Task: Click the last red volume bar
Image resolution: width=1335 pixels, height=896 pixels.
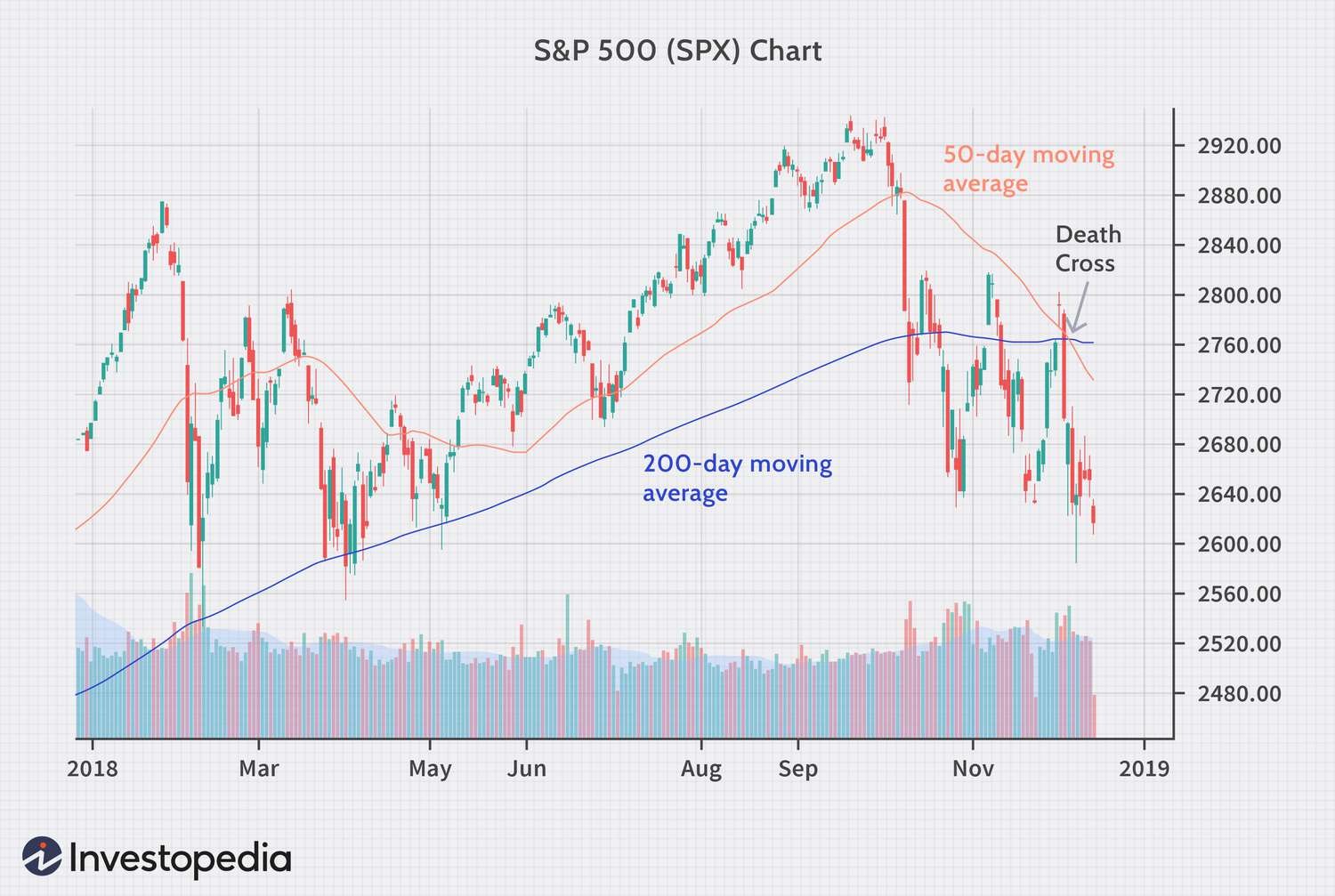Action: point(1094,717)
